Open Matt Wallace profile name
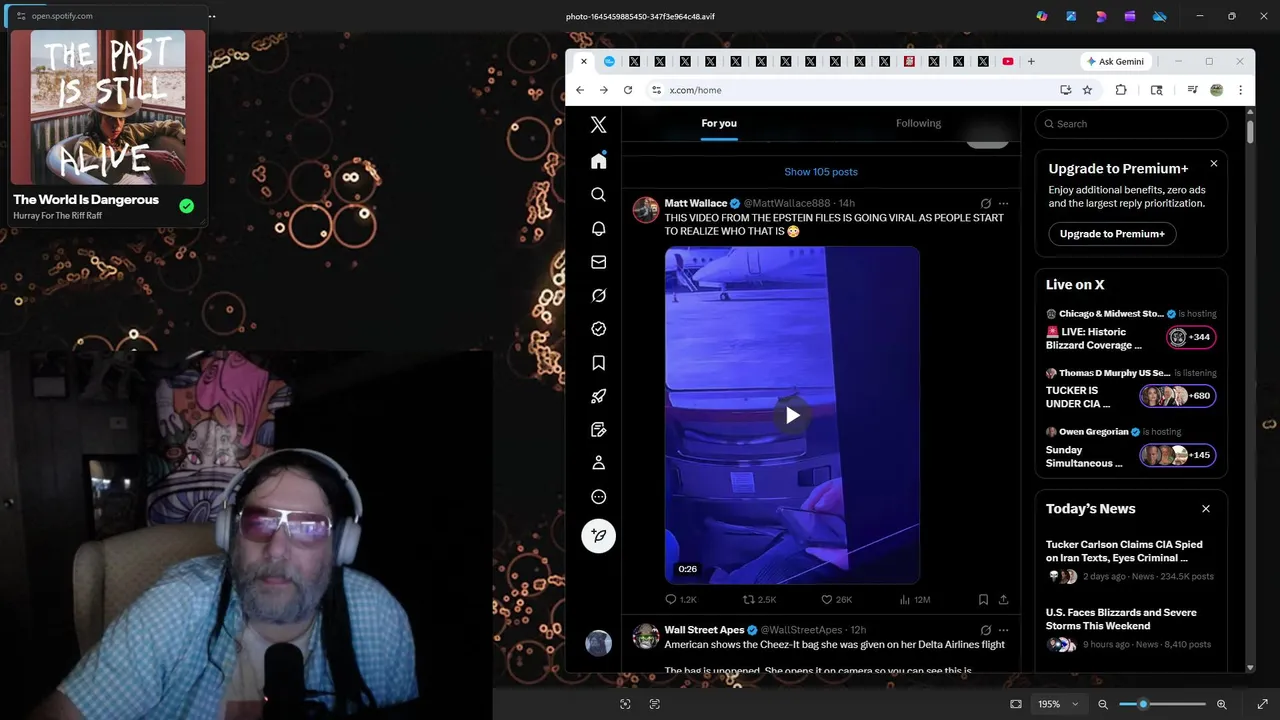Screen dimensions: 1280x720 (696, 203)
